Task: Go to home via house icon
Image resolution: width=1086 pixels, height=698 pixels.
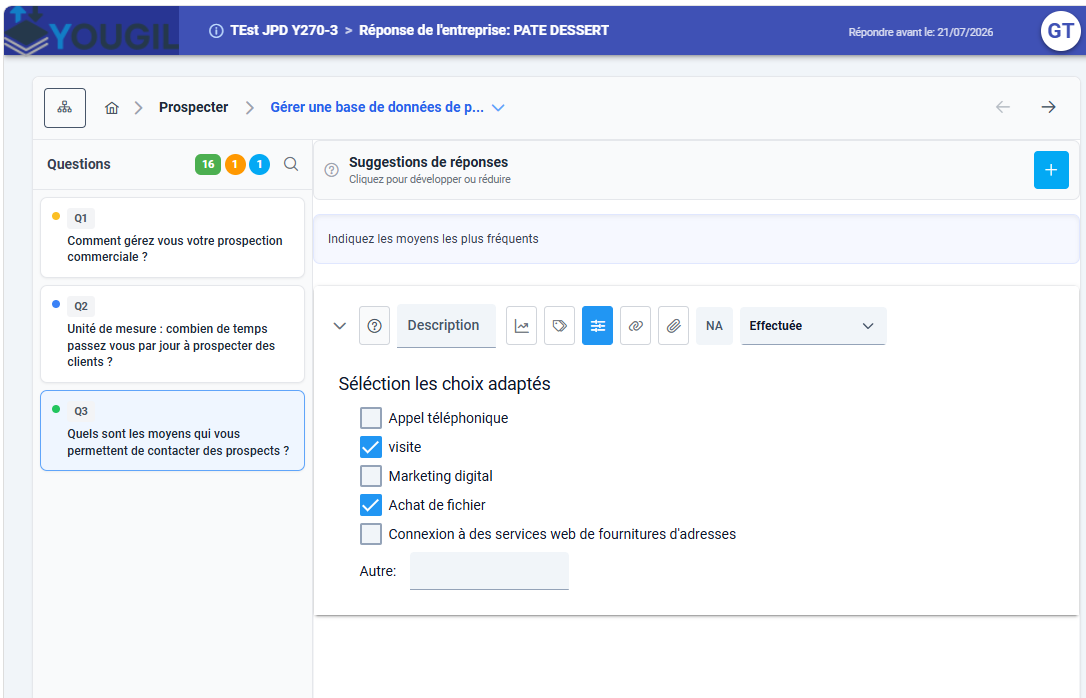Action: 112,107
